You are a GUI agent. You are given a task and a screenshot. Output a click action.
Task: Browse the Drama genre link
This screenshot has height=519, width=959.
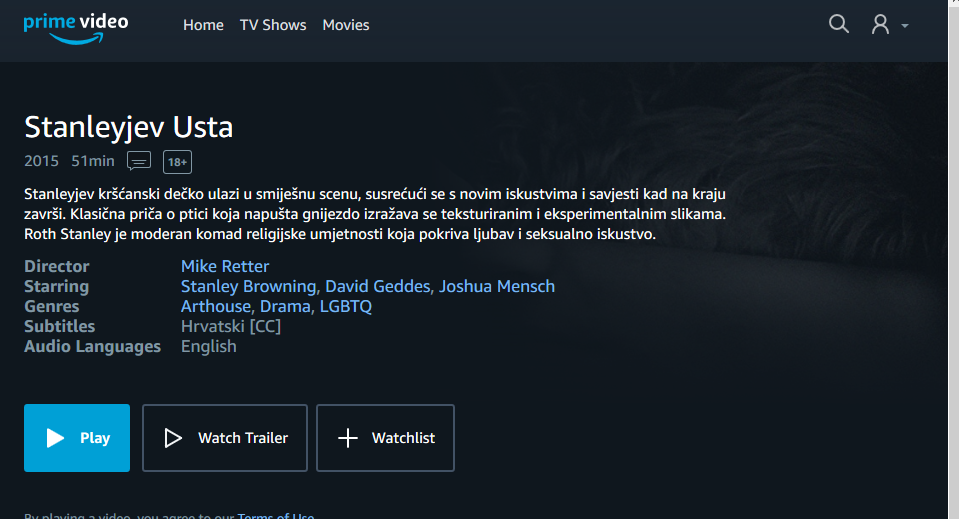point(285,306)
